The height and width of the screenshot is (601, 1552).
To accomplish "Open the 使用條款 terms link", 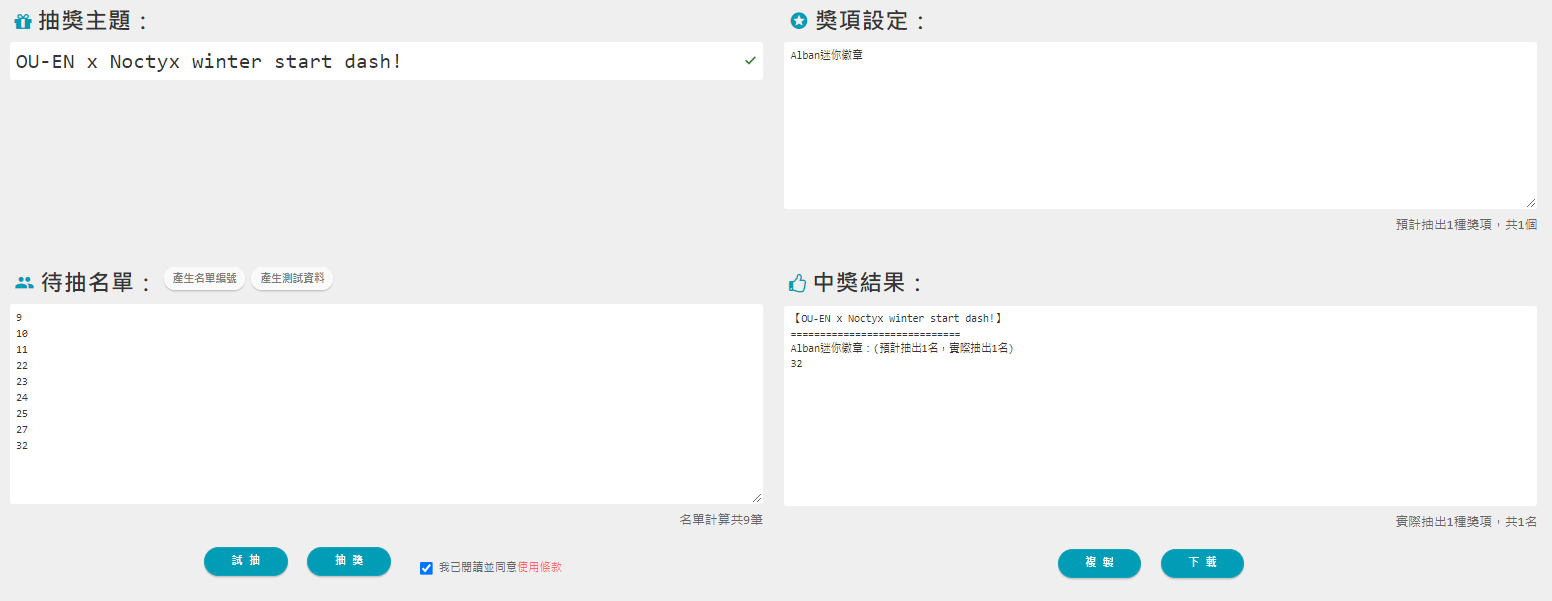I will pyautogui.click(x=540, y=567).
